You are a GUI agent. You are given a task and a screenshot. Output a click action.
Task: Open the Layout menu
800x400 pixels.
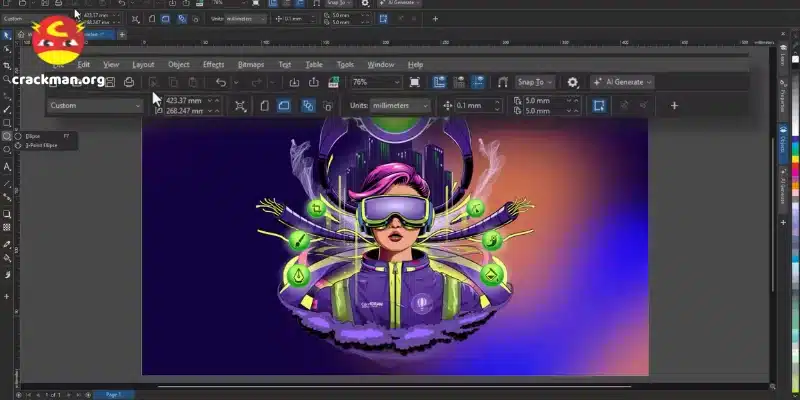(143, 65)
